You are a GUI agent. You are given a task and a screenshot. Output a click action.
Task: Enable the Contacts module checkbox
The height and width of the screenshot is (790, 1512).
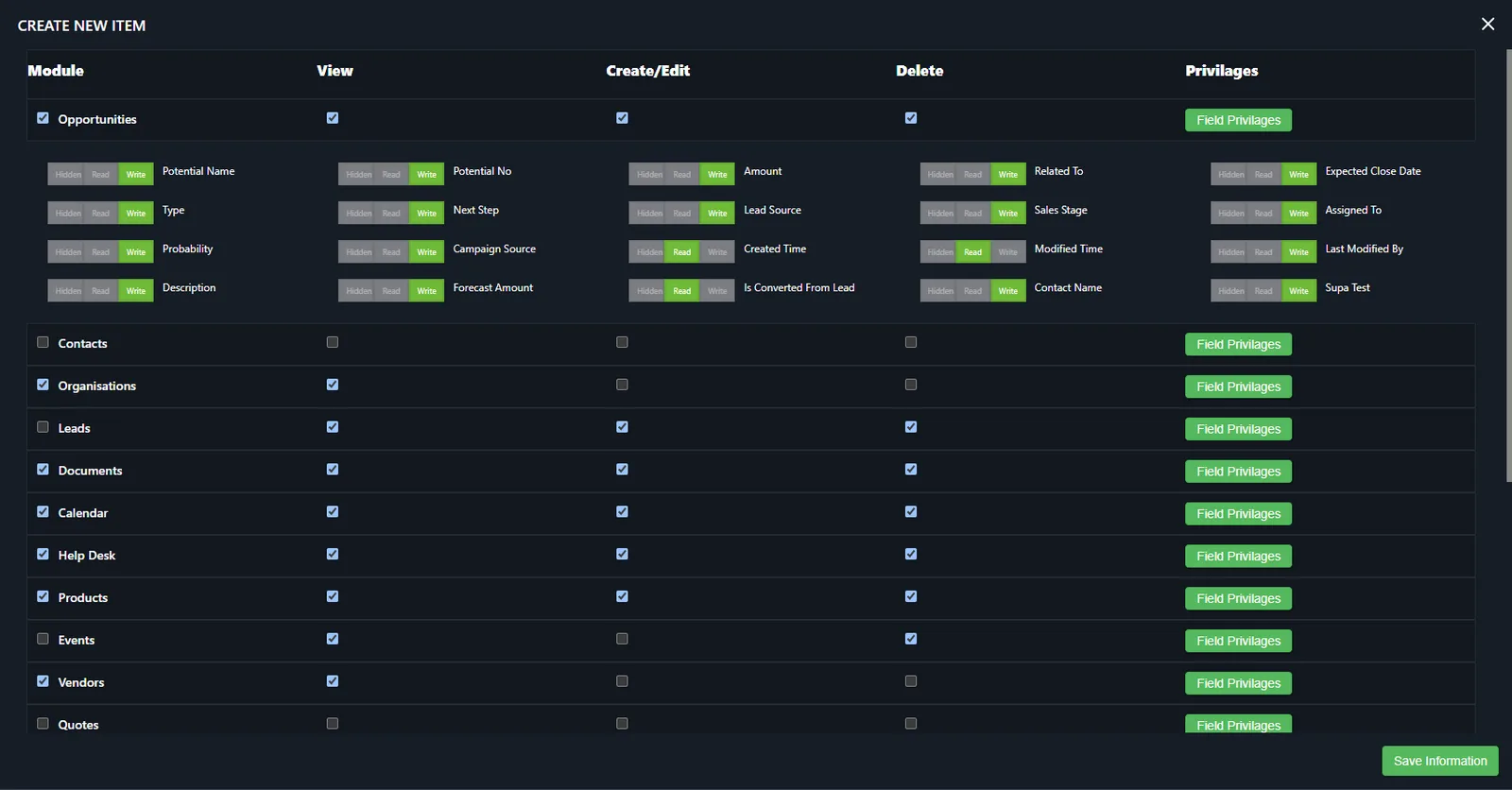tap(43, 342)
